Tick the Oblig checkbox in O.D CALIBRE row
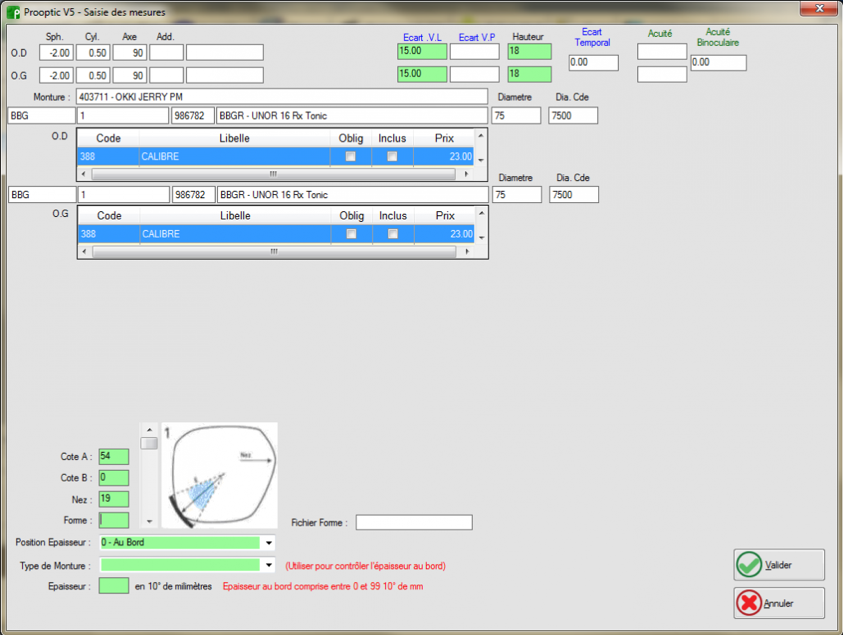 351,156
